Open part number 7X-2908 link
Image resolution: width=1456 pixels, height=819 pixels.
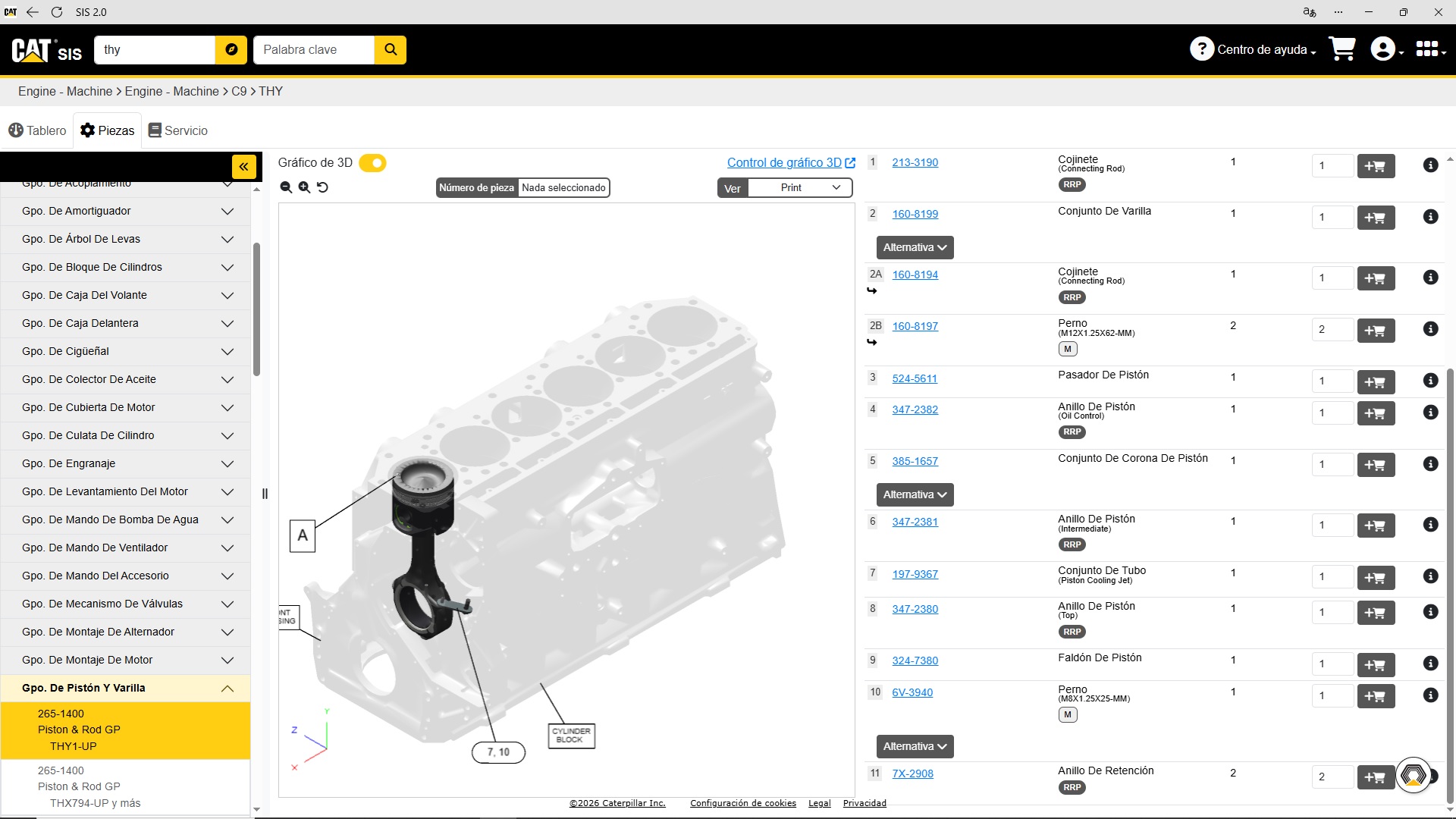tap(912, 773)
